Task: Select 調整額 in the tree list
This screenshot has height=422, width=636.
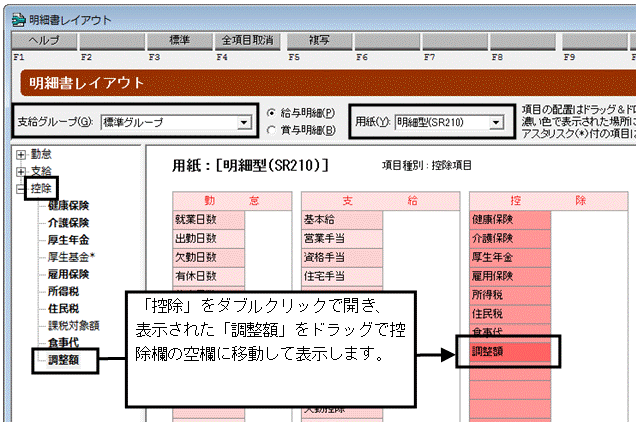Action: point(63,360)
